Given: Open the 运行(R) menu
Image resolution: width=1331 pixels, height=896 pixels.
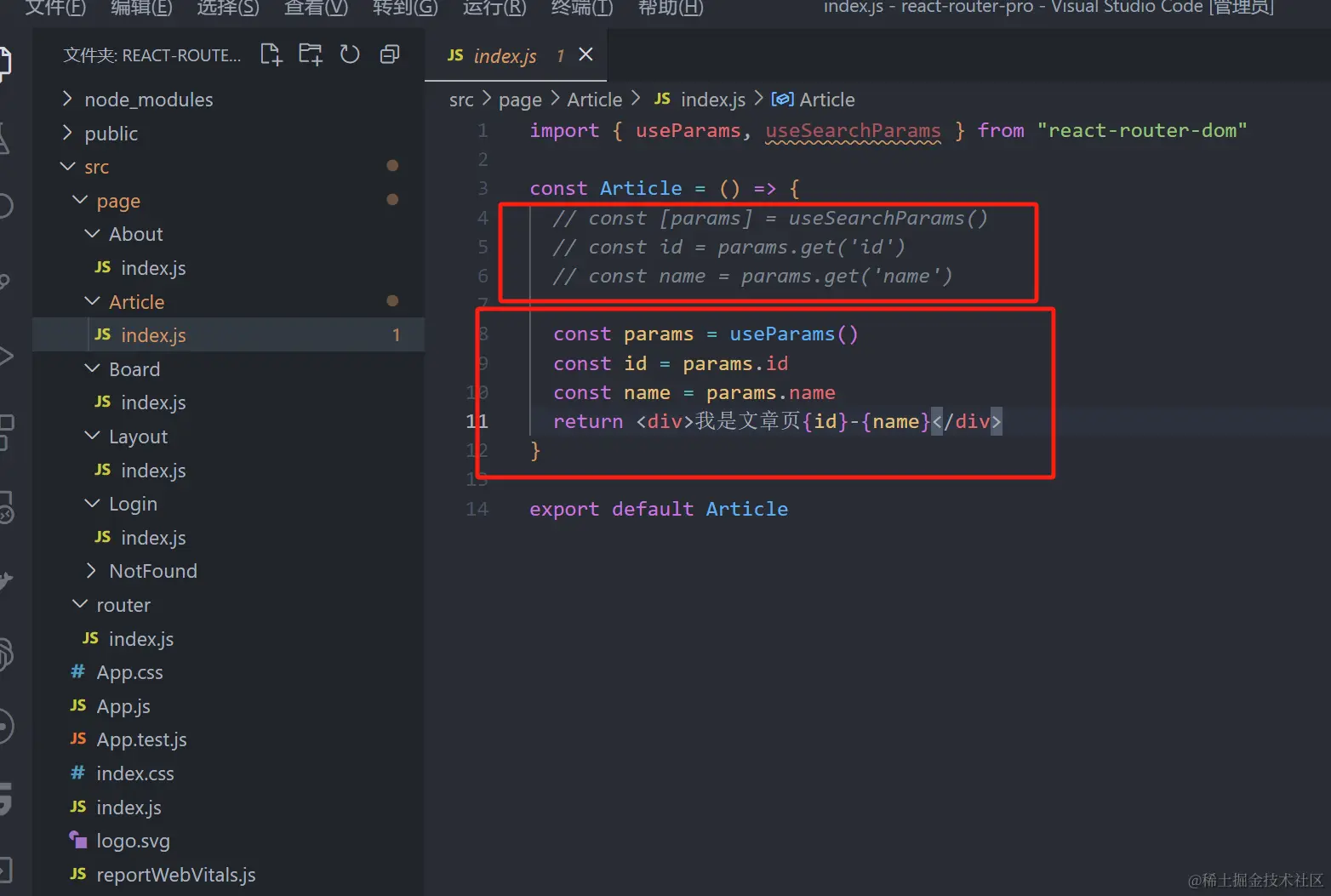Looking at the screenshot, I should pos(494,8).
